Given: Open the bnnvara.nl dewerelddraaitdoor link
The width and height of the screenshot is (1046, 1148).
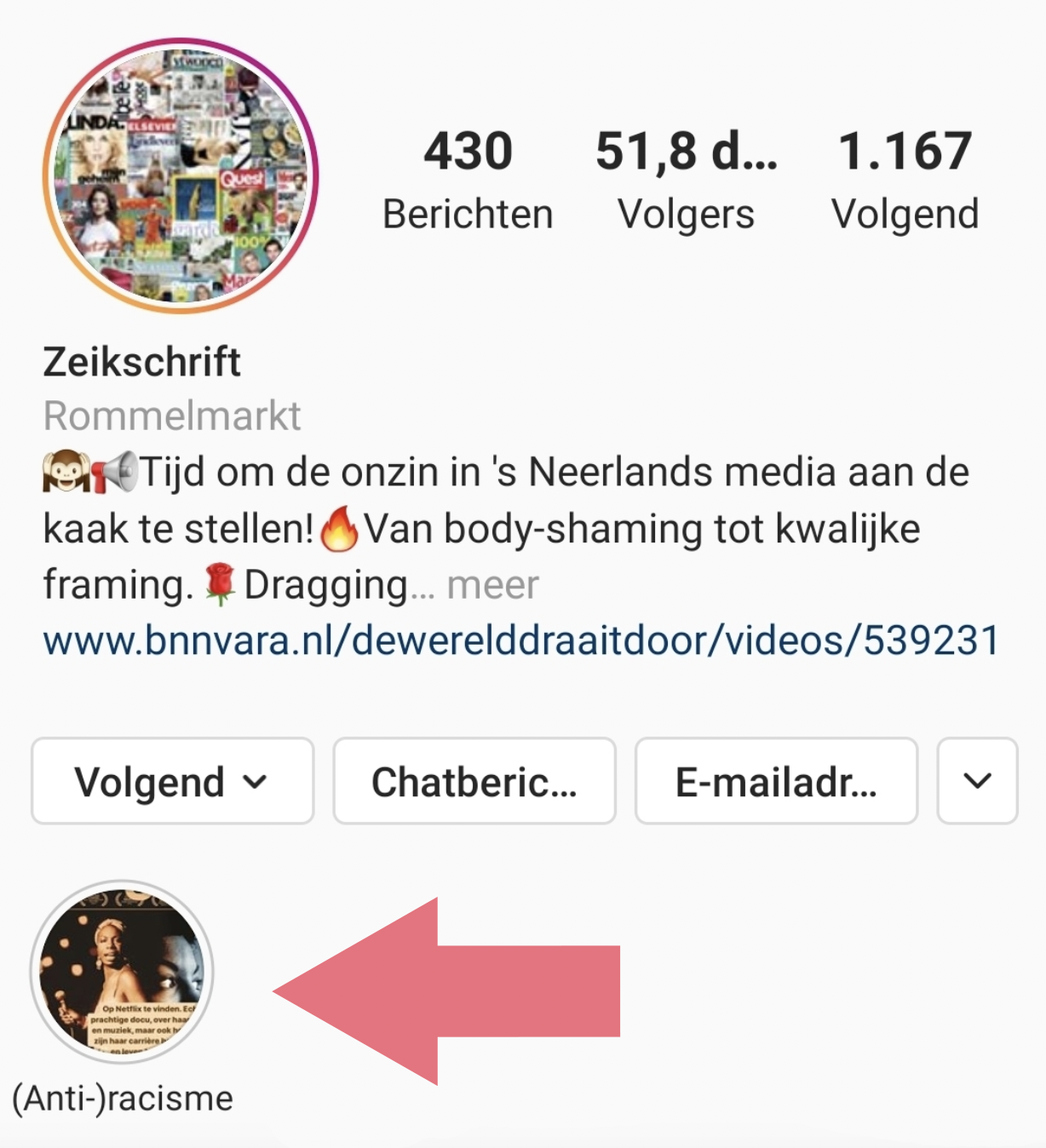Looking at the screenshot, I should click(521, 640).
